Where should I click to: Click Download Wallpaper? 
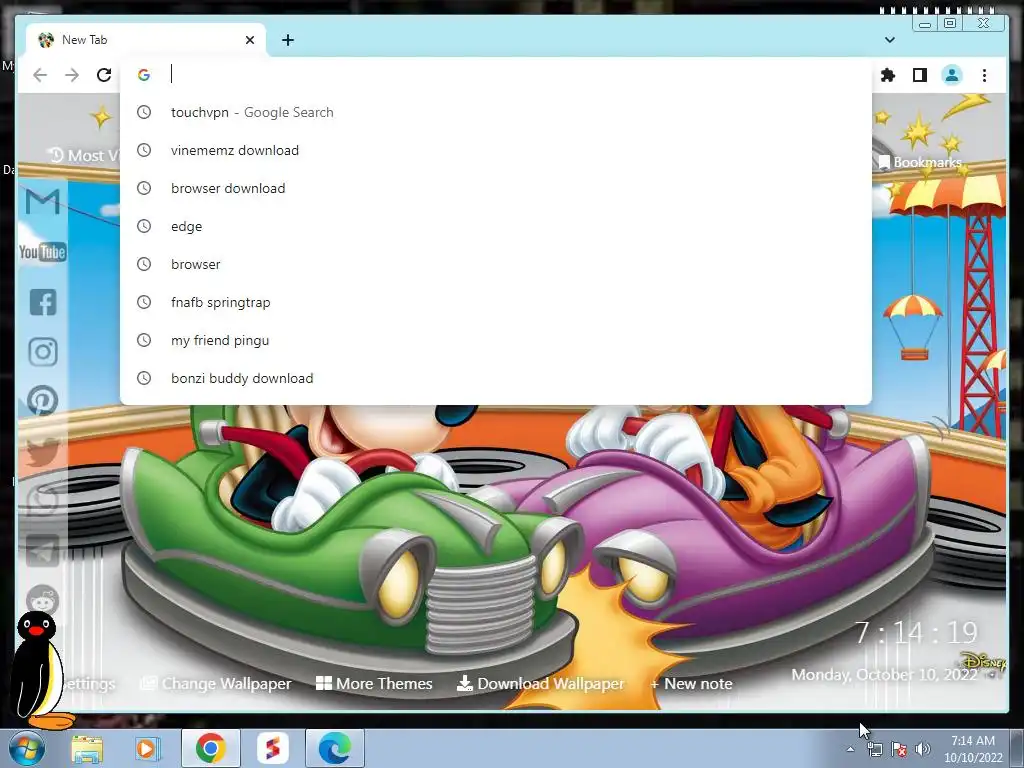tap(541, 684)
